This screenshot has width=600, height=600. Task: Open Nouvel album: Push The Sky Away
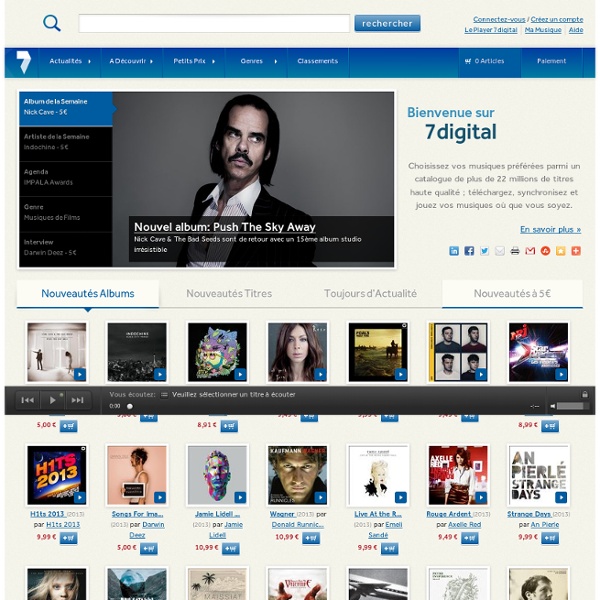pyautogui.click(x=225, y=227)
